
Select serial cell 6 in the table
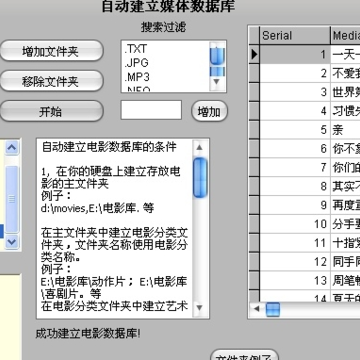tap(295, 149)
